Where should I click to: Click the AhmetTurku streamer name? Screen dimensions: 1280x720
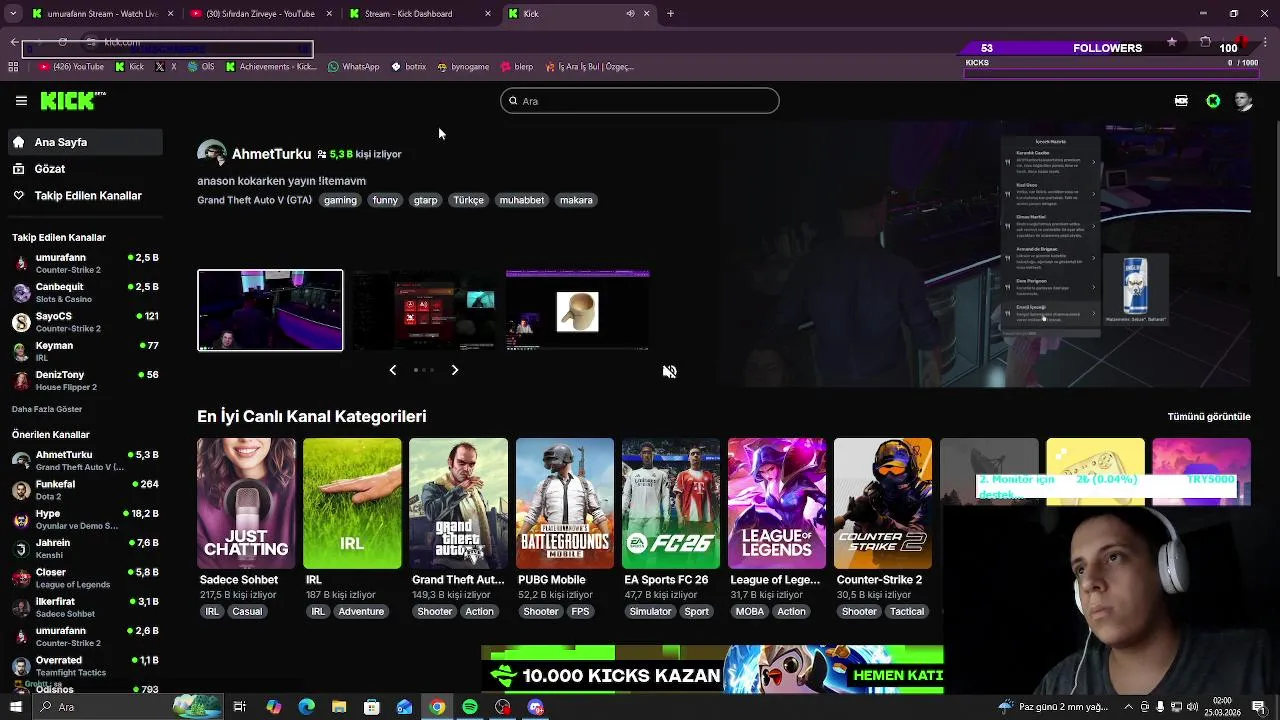(271, 154)
